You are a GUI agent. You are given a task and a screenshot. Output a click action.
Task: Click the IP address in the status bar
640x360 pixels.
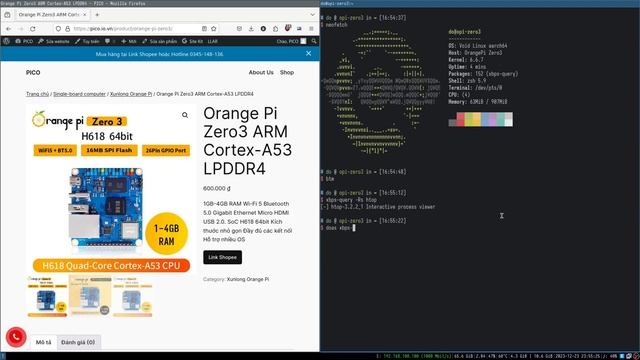tap(402, 356)
